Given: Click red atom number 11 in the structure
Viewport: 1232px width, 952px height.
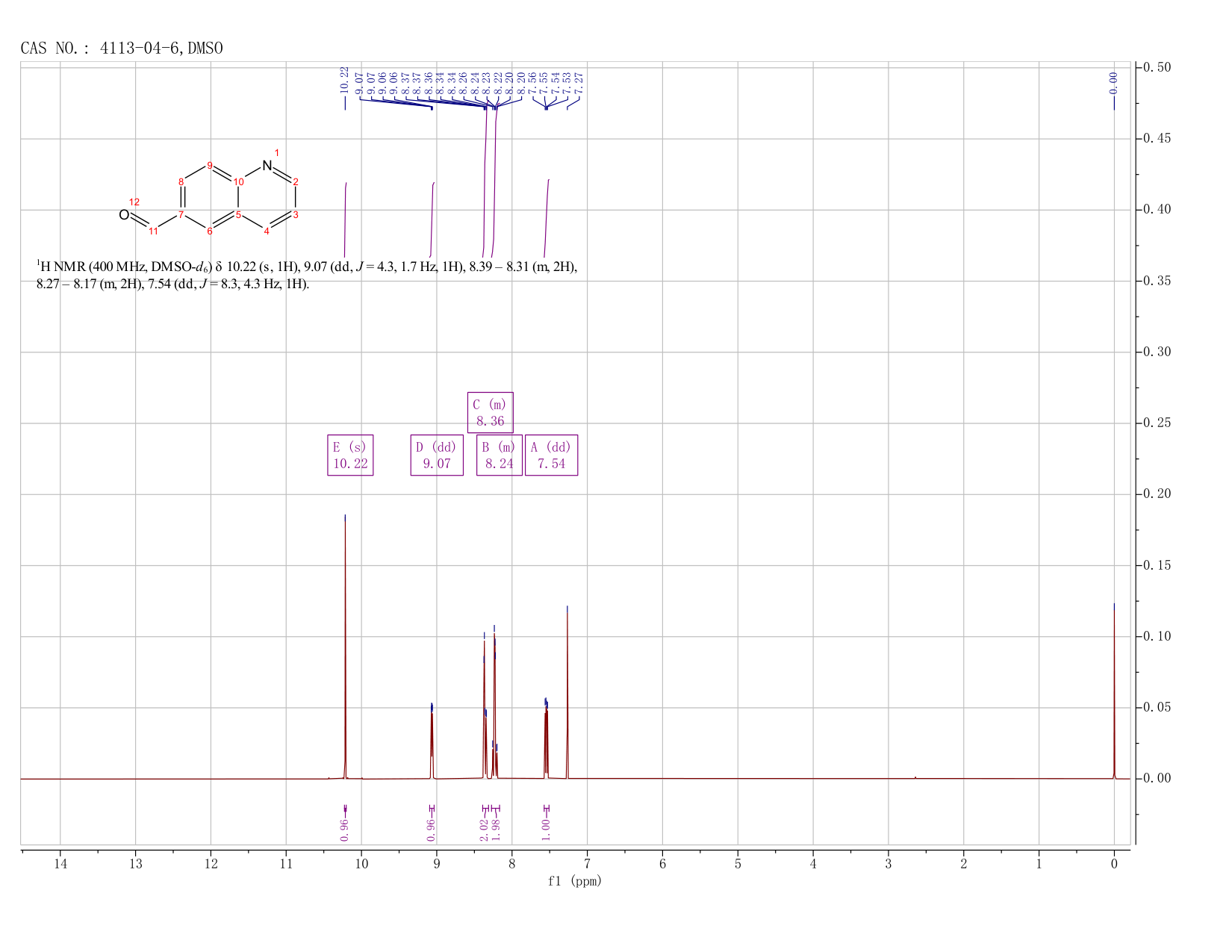Looking at the screenshot, I should click(153, 231).
